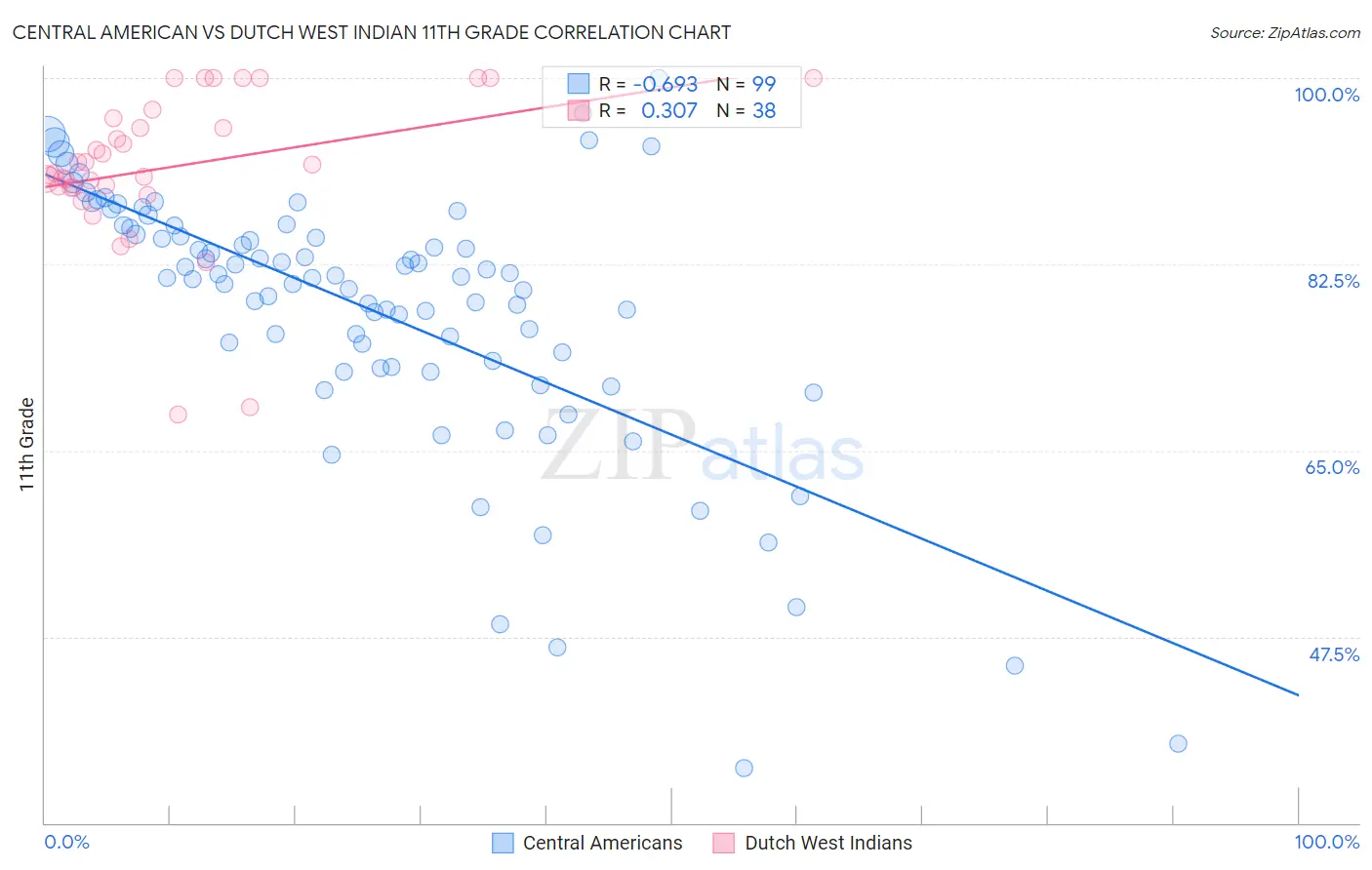Click the 65.0% y-axis label

(1332, 467)
